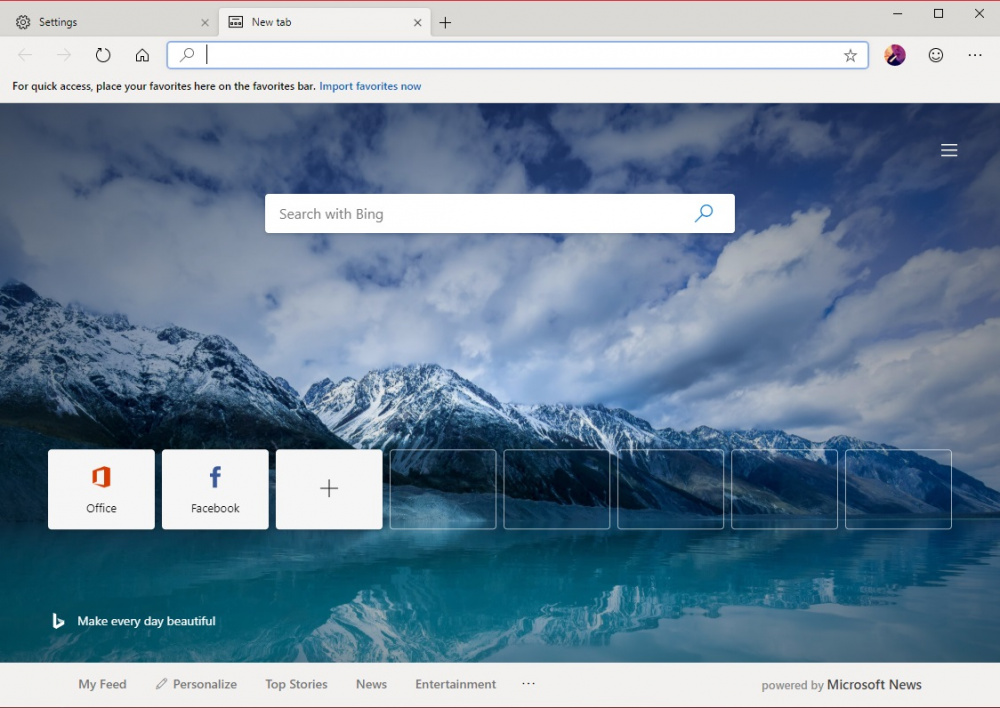Click the Forward navigation arrow
Viewport: 1000px width, 708px height.
pos(64,55)
